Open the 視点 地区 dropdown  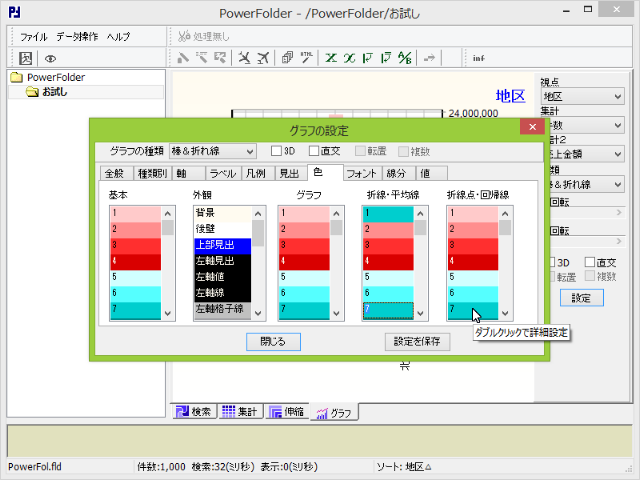tap(582, 97)
